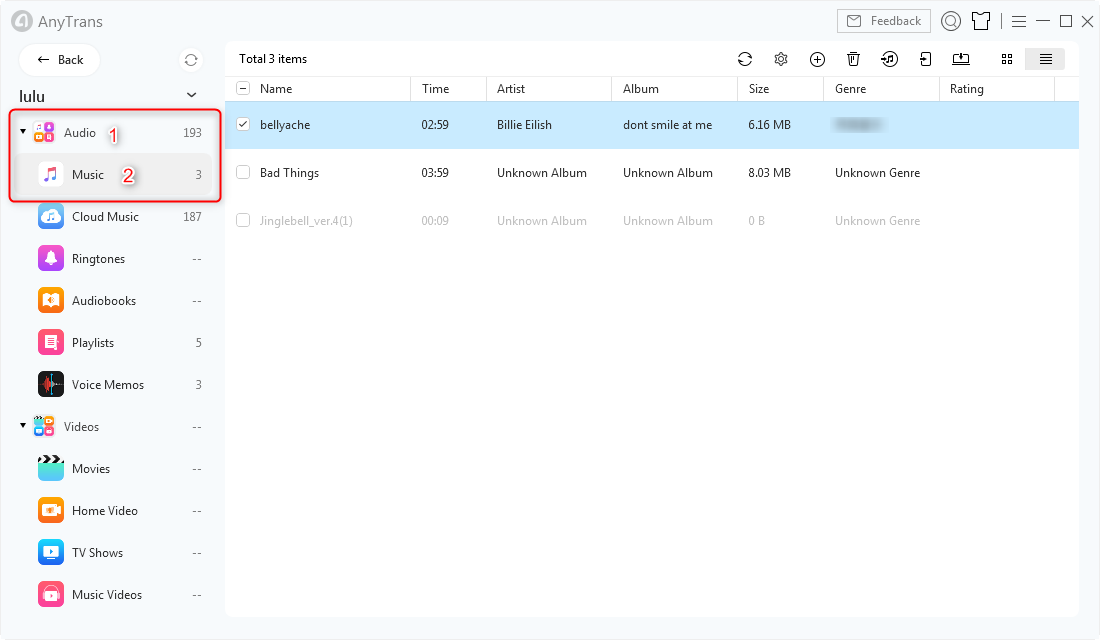Click the Back button

pyautogui.click(x=59, y=60)
